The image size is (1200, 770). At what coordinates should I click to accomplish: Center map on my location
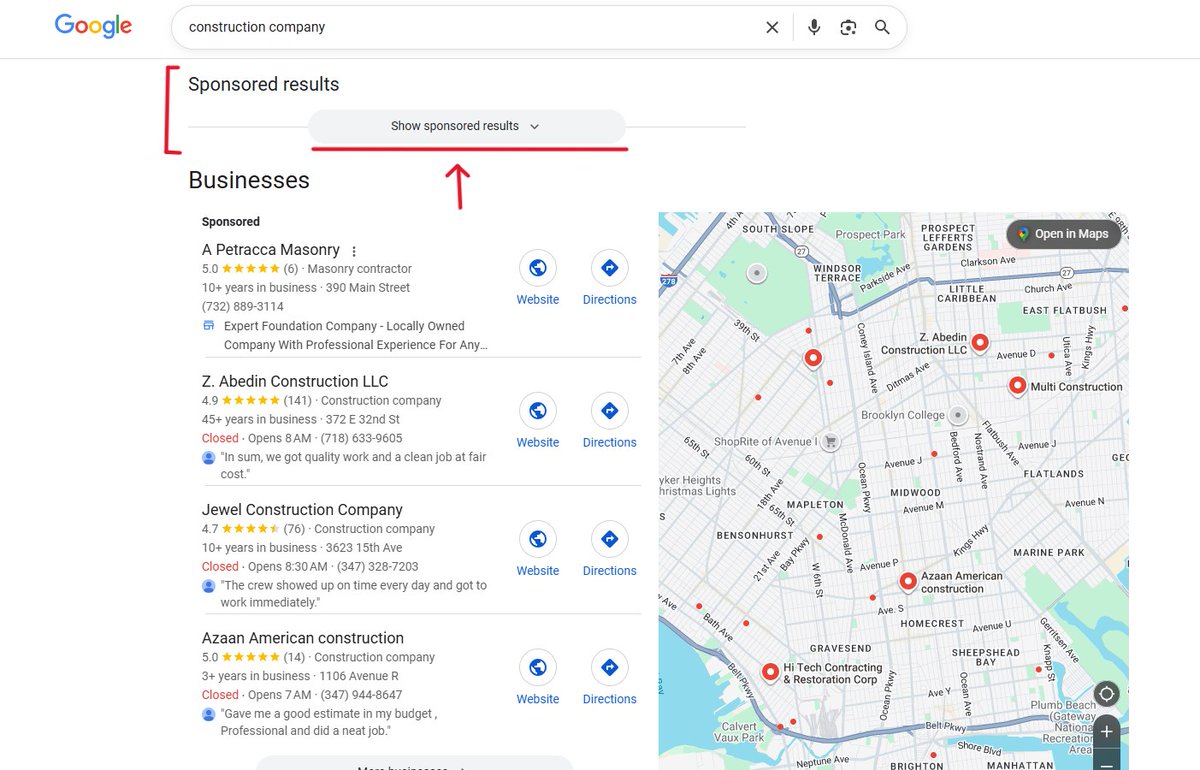[1107, 694]
